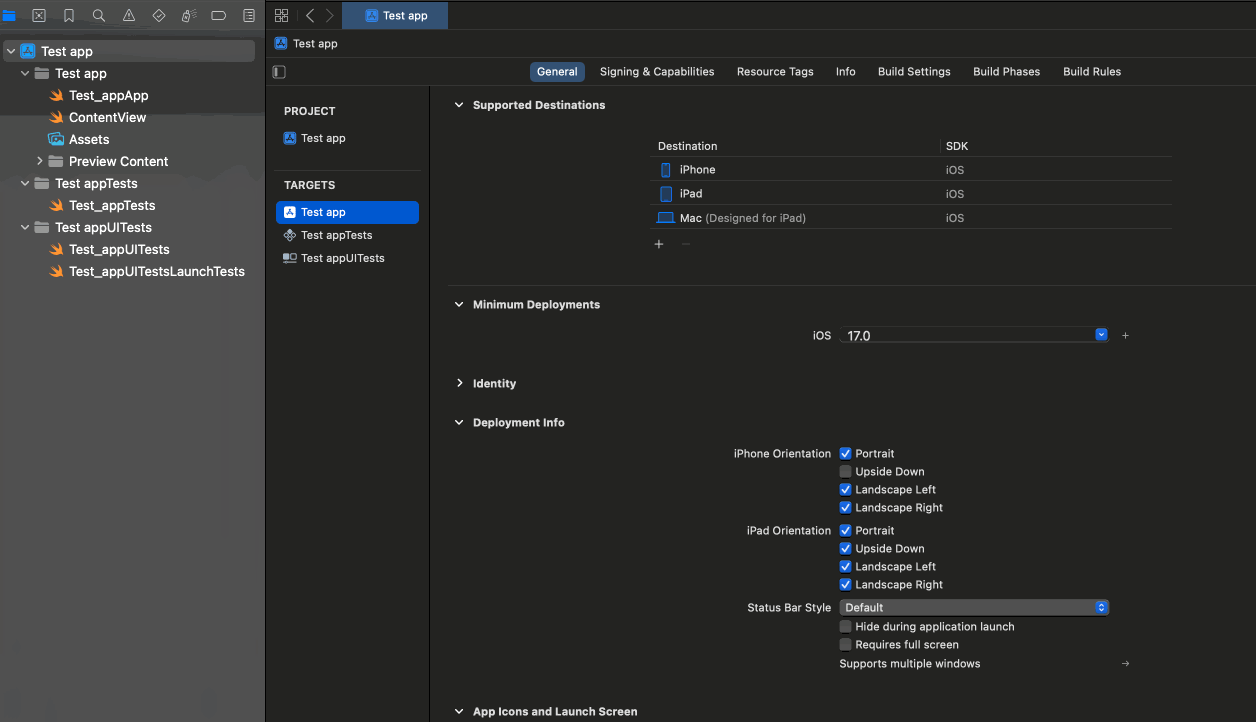This screenshot has width=1256, height=722.
Task: Expand the Preview Content folder
Action: pyautogui.click(x=40, y=161)
